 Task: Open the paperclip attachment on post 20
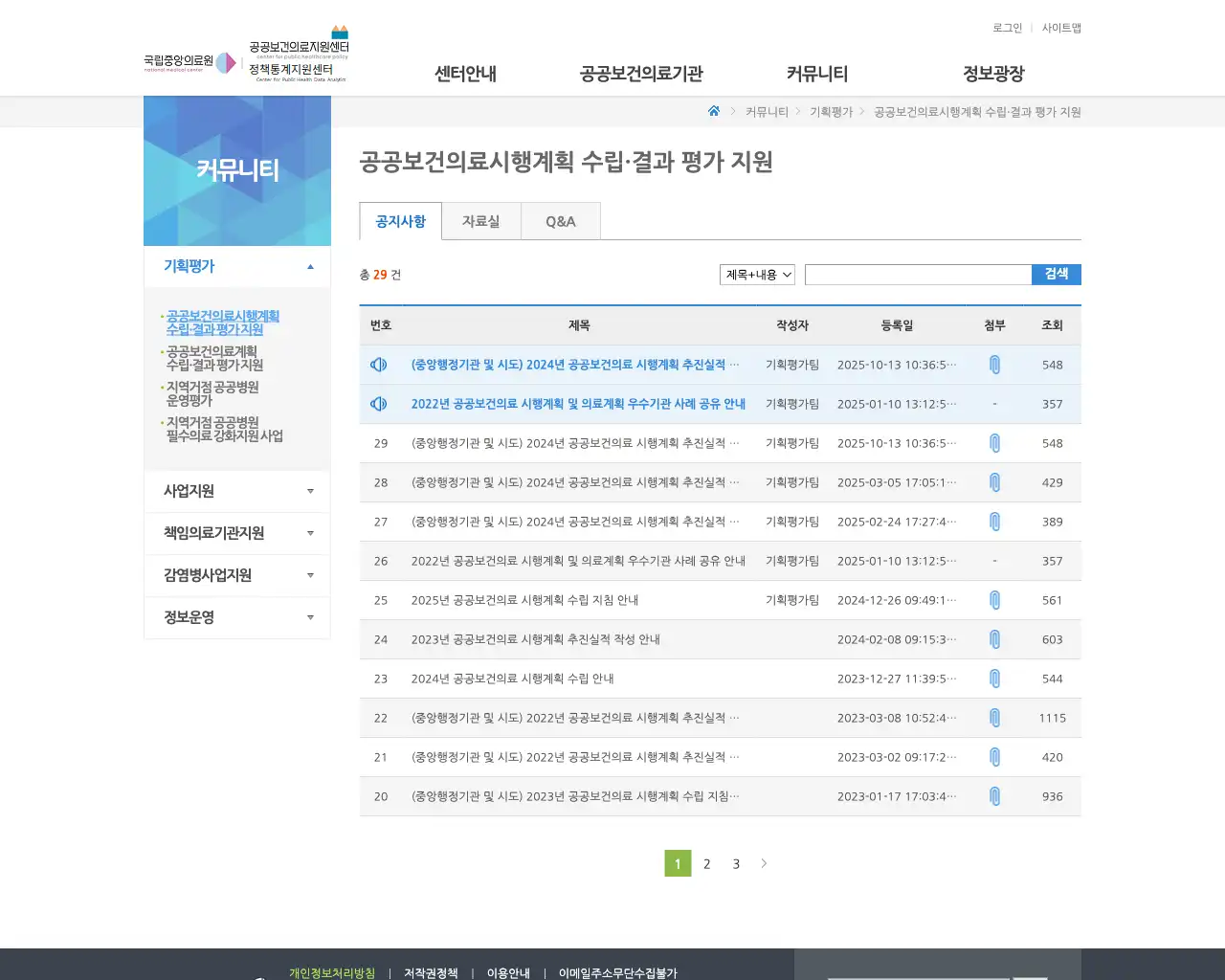(994, 795)
